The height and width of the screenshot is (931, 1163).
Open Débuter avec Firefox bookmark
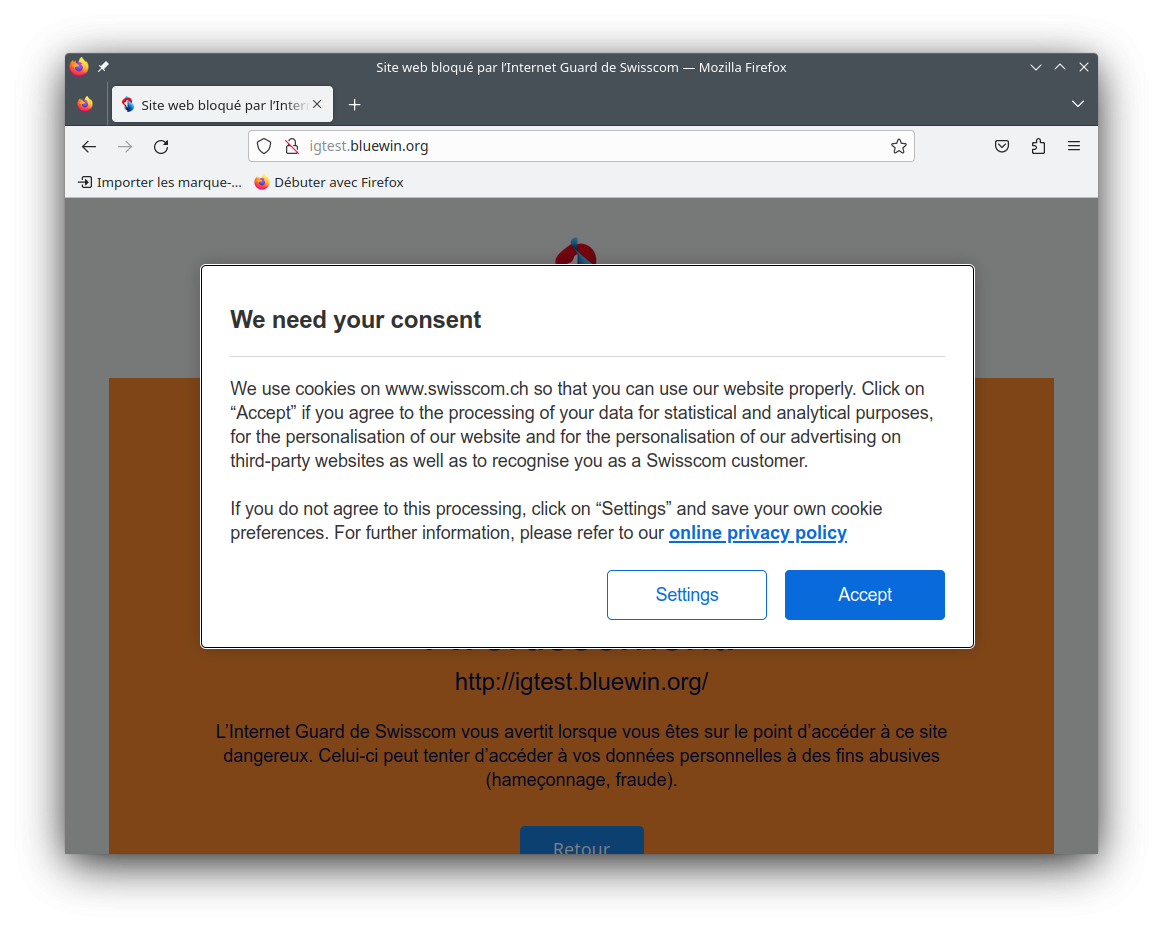pos(329,182)
